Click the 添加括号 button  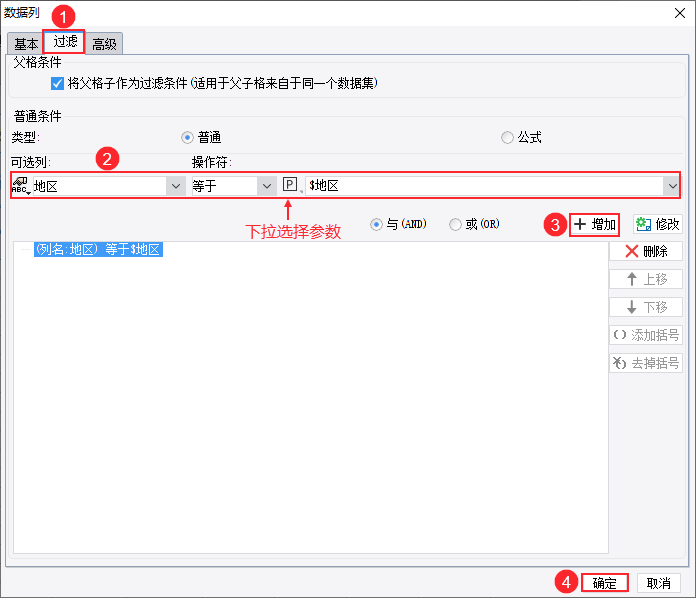click(x=646, y=335)
